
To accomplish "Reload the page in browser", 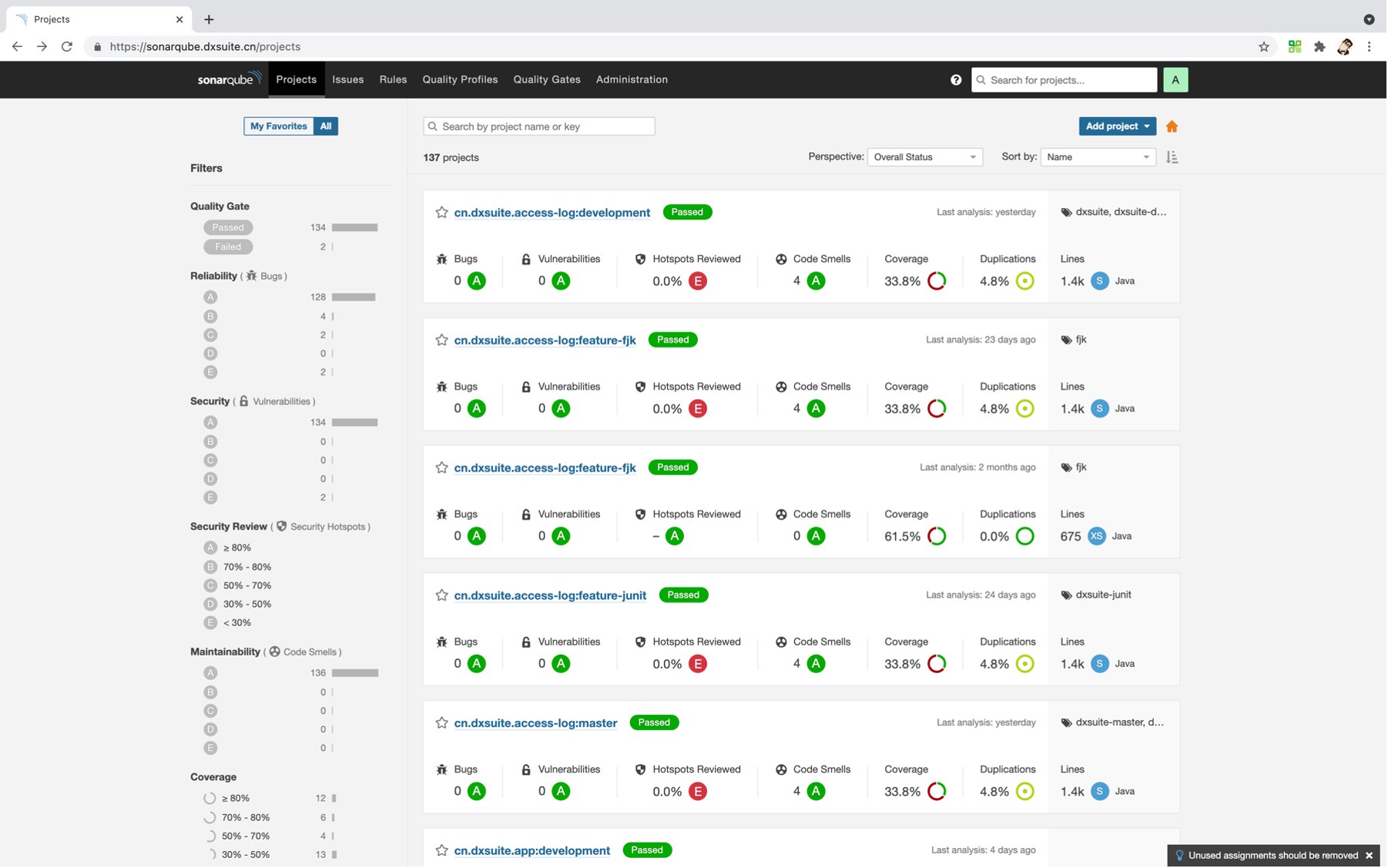I will [x=67, y=47].
